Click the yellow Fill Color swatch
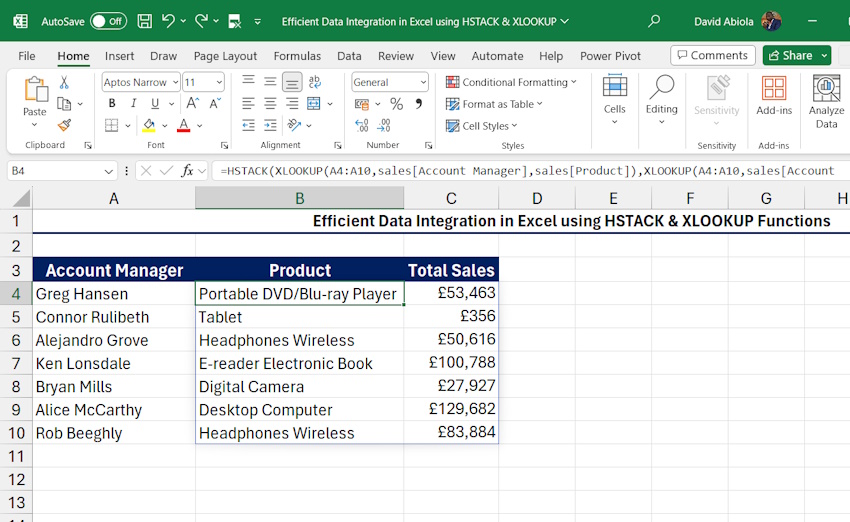The width and height of the screenshot is (850, 522). coord(149,125)
